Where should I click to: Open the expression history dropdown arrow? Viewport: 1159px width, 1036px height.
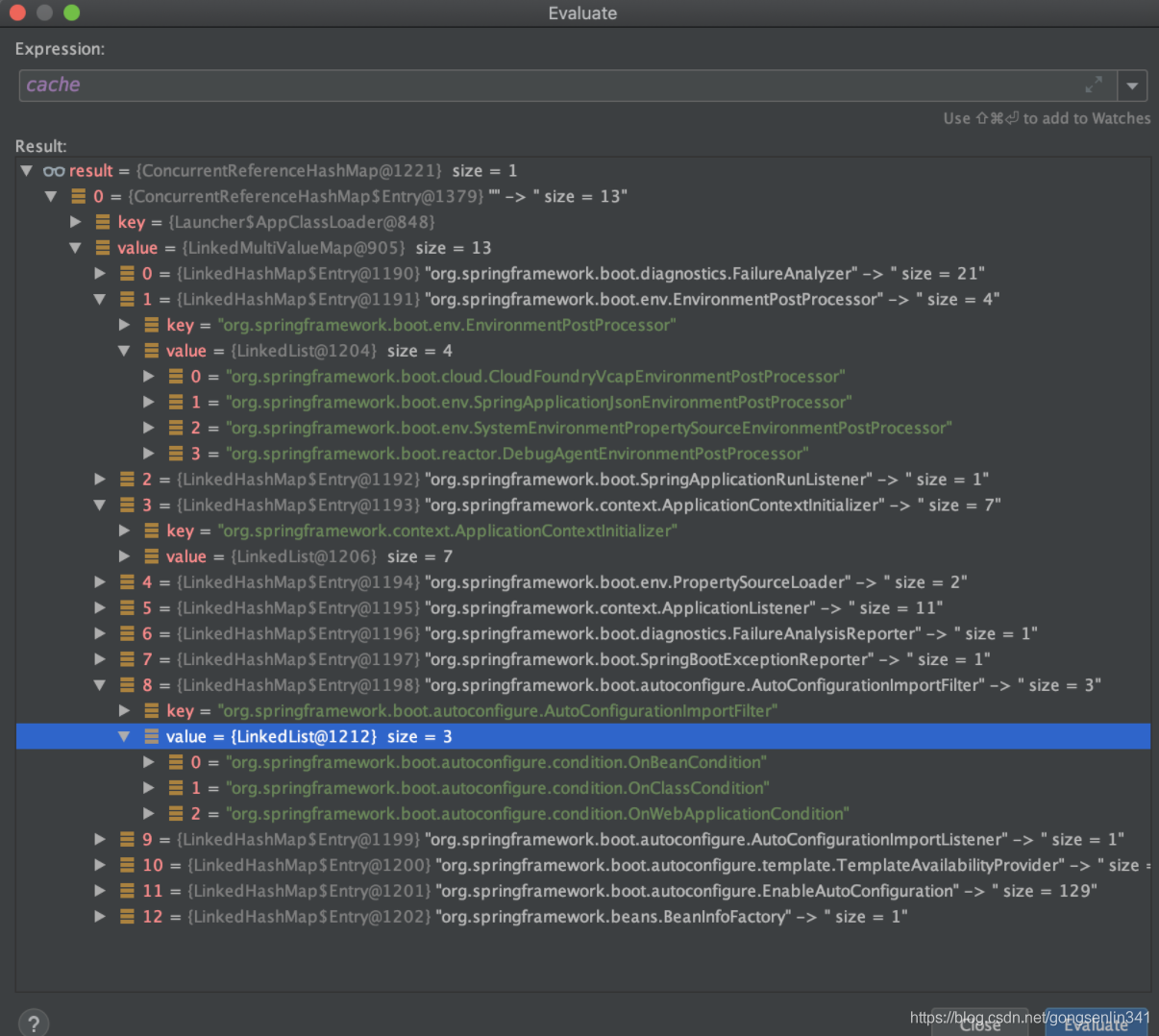pyautogui.click(x=1133, y=86)
